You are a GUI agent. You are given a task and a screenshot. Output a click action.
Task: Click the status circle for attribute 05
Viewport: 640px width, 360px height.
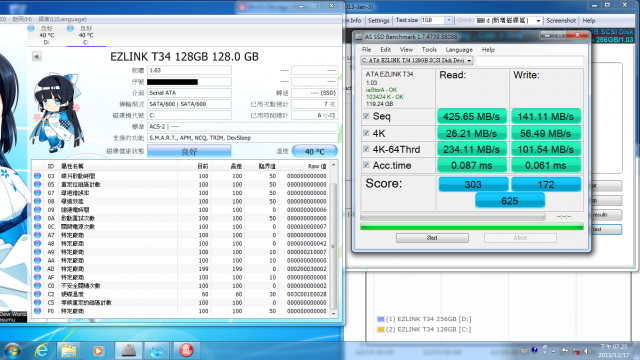pos(38,184)
